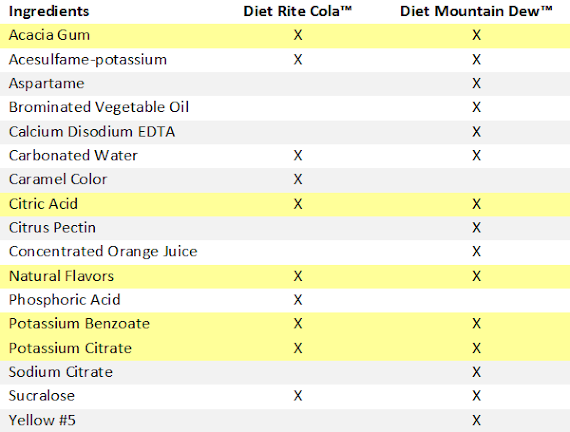This screenshot has width=570, height=432.
Task: Click the Acacia Gum ingredient cell
Action: pyautogui.click(x=49, y=35)
